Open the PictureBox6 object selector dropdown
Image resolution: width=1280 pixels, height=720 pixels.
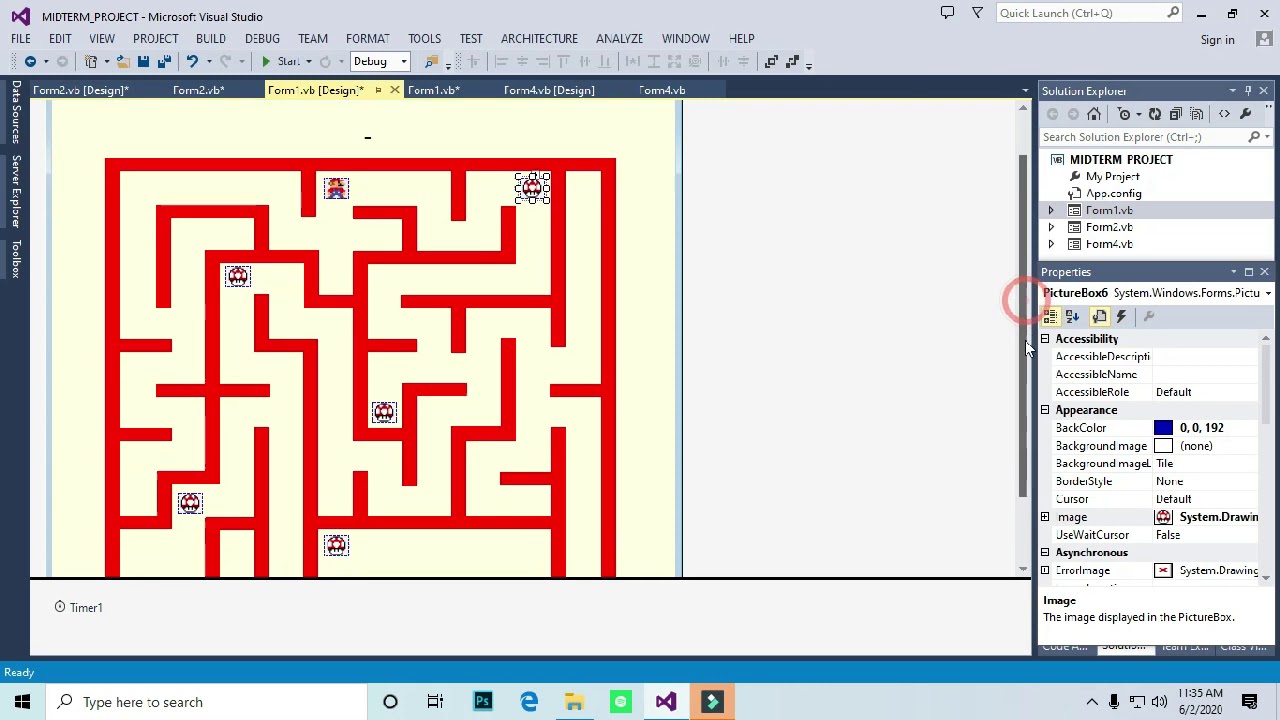tap(1267, 293)
